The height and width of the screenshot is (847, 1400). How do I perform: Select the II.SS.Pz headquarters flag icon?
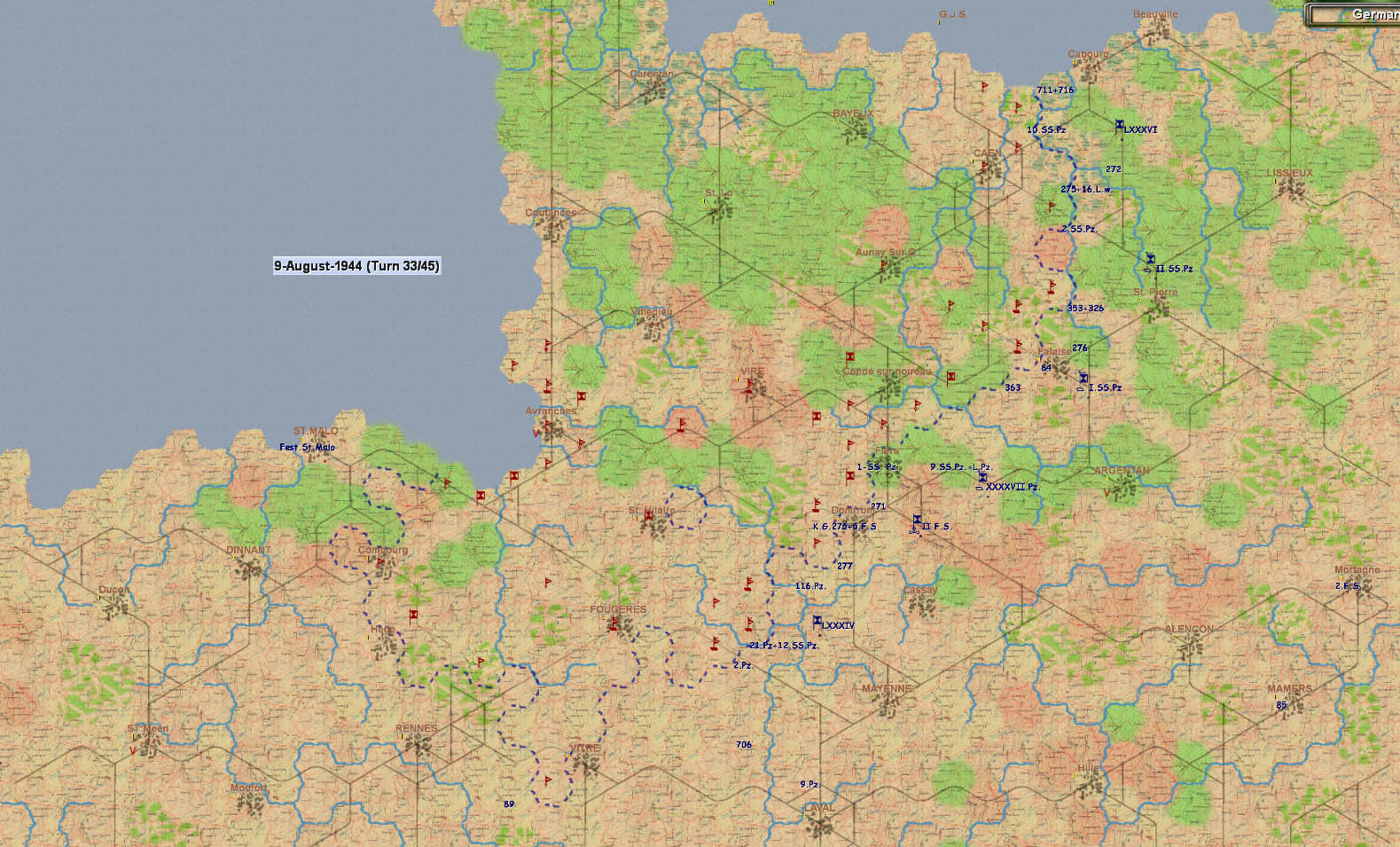pos(1150,259)
